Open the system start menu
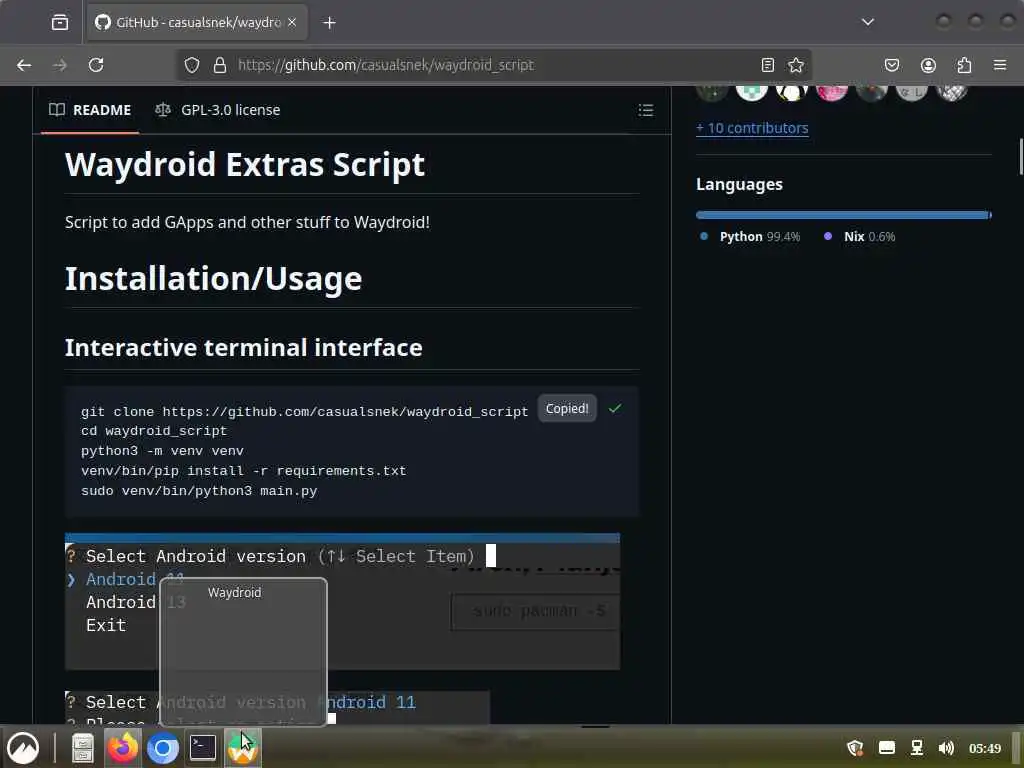Image resolution: width=1024 pixels, height=768 pixels. coord(23,748)
